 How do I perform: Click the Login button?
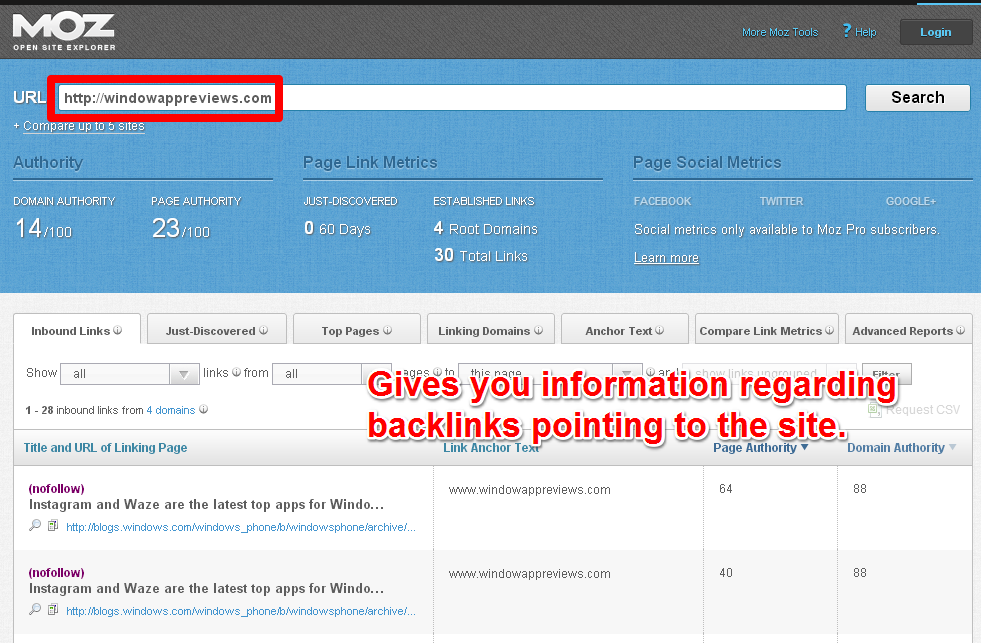(935, 32)
